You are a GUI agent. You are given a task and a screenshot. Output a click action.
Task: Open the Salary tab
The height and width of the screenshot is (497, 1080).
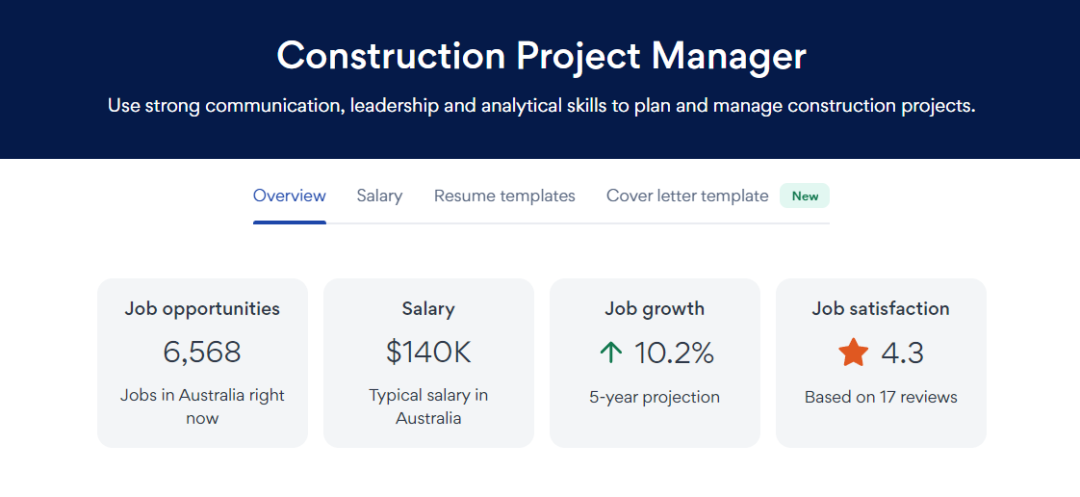pos(379,196)
